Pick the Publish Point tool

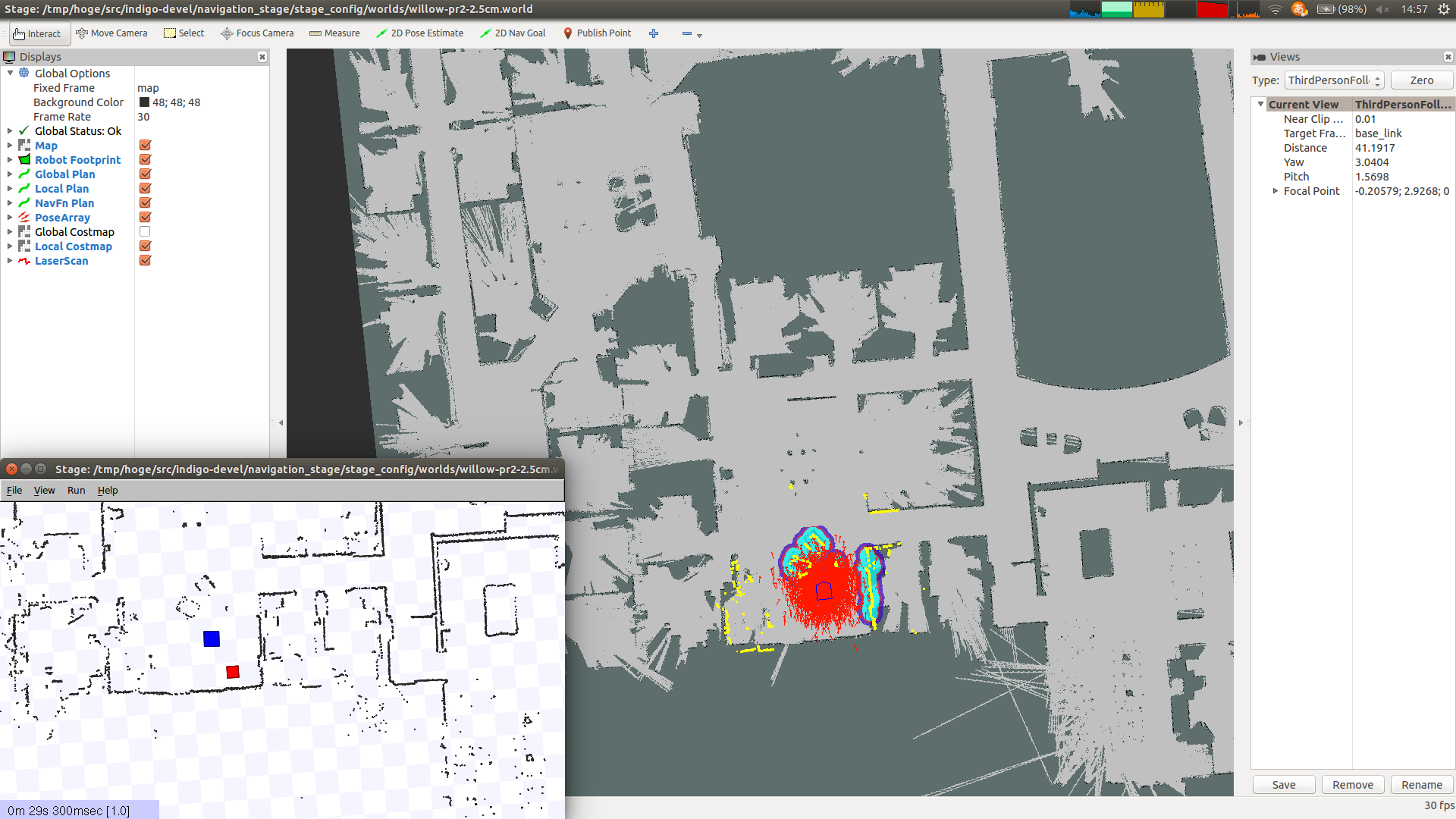pyautogui.click(x=597, y=33)
